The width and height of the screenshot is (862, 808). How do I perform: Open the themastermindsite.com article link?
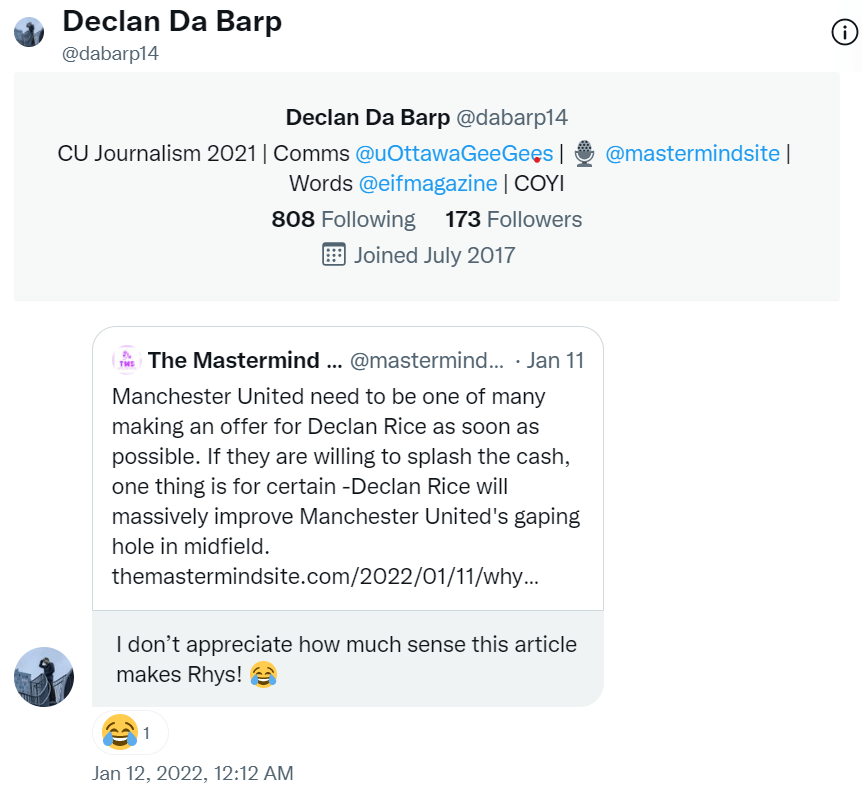click(x=326, y=577)
